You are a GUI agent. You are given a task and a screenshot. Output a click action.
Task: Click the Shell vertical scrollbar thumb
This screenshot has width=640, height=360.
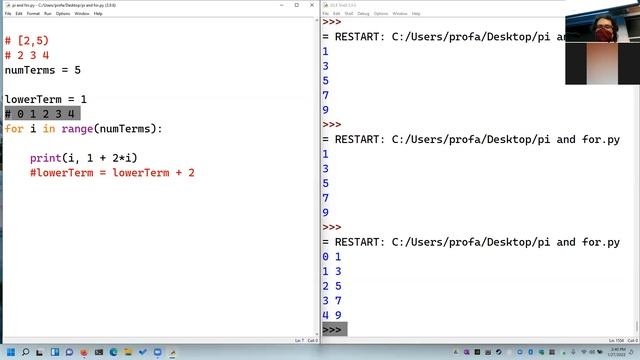point(636,327)
